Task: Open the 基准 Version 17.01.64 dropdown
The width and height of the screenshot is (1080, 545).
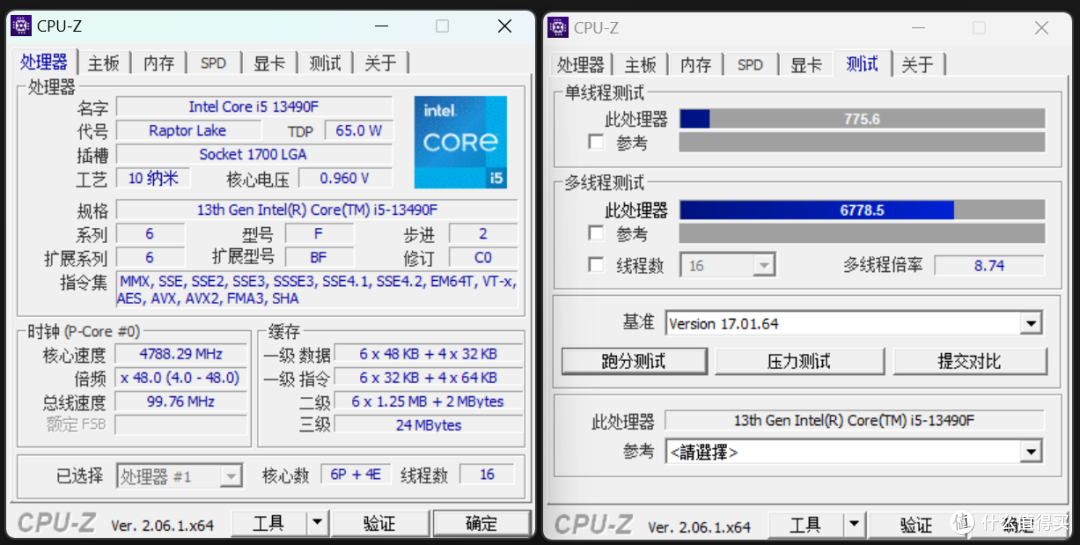Action: click(853, 323)
